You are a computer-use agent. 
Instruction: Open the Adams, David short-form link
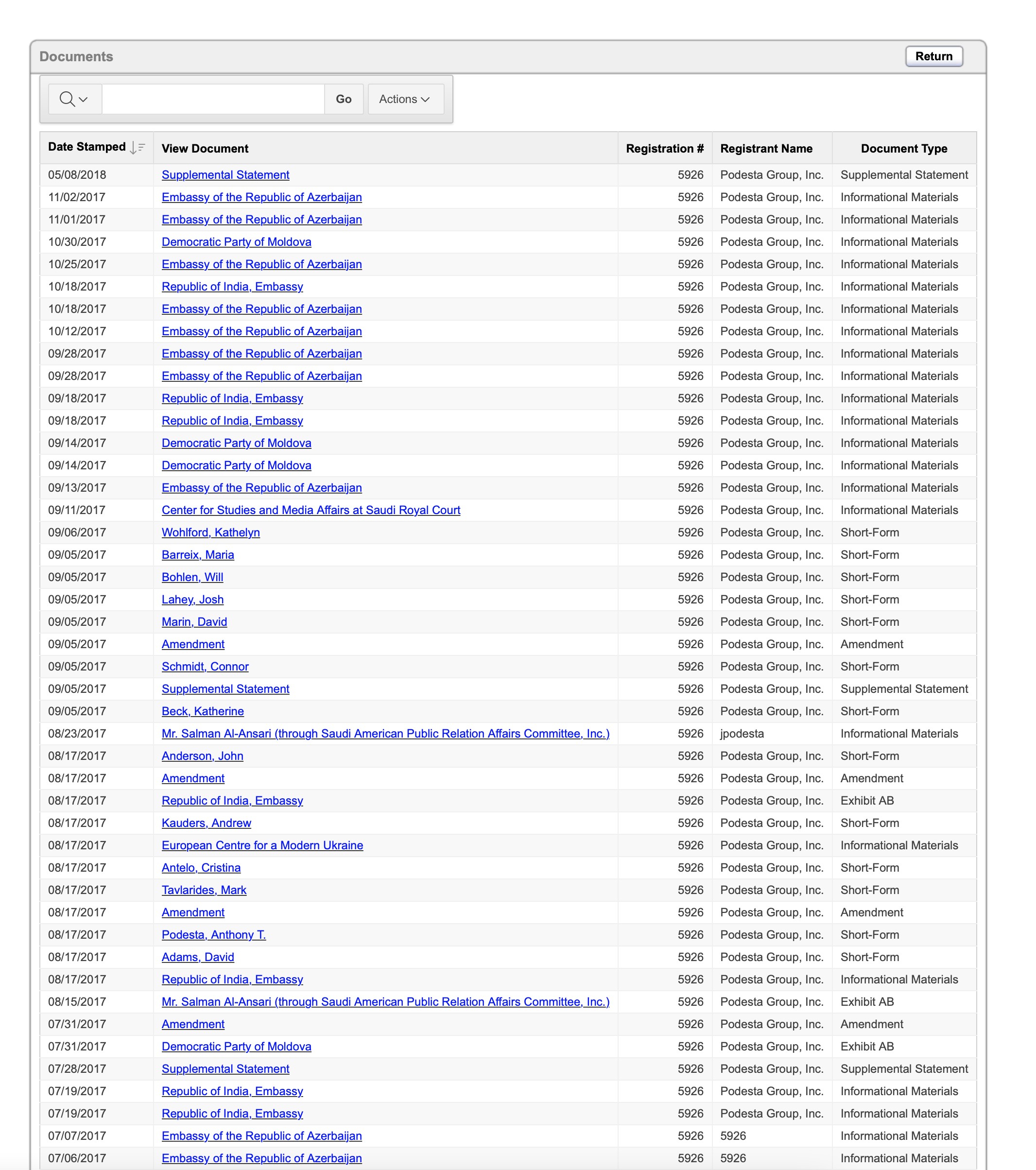point(197,957)
